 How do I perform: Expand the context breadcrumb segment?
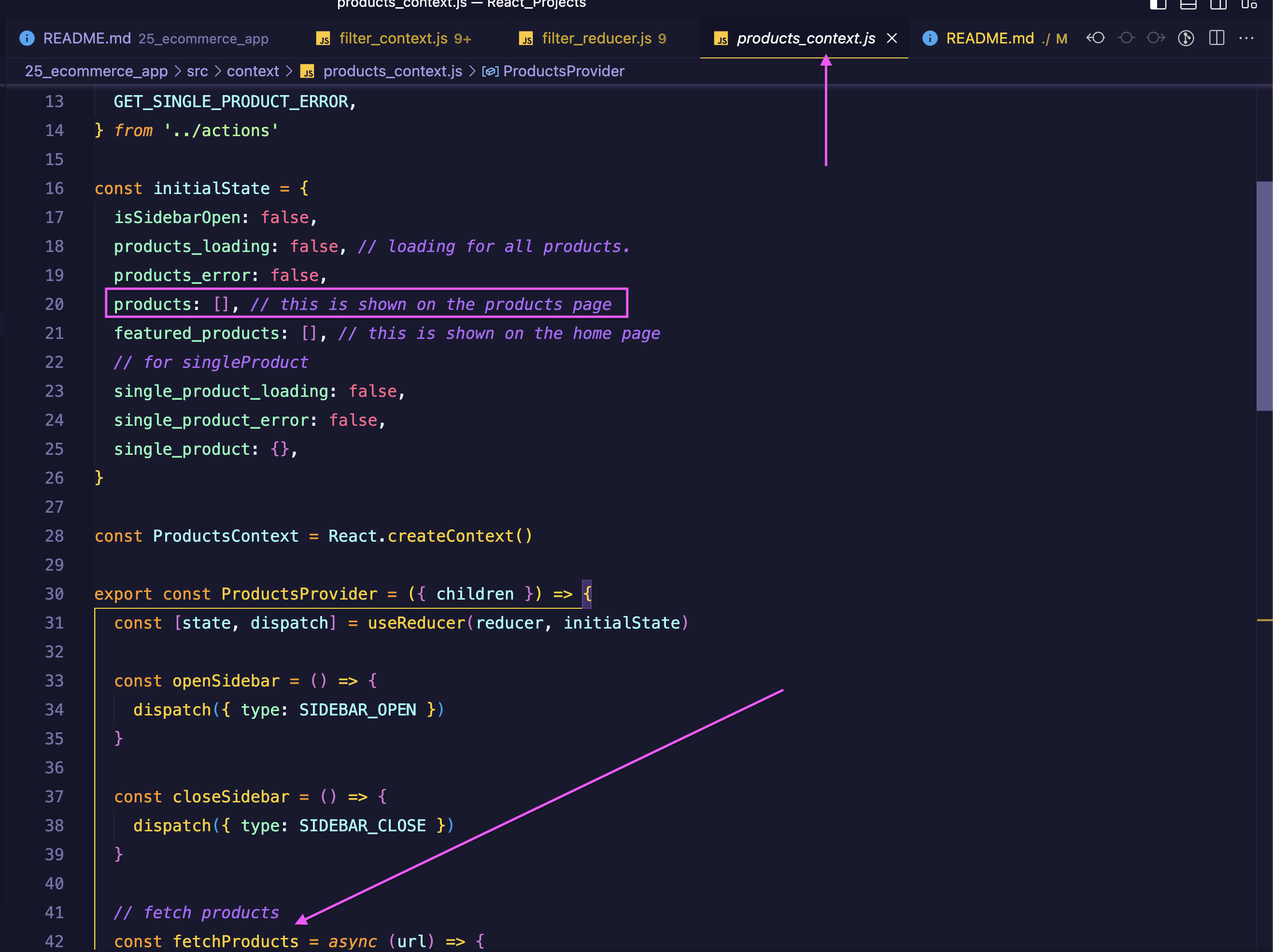(252, 71)
